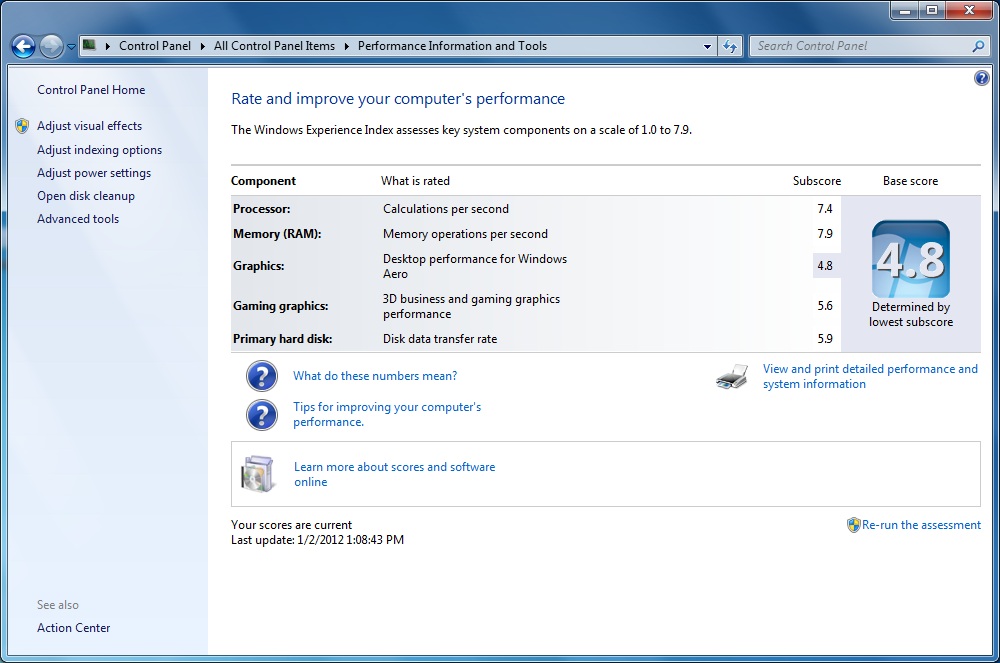The image size is (1000, 663).
Task: Open the address bar history dropdown
Action: pyautogui.click(x=707, y=47)
